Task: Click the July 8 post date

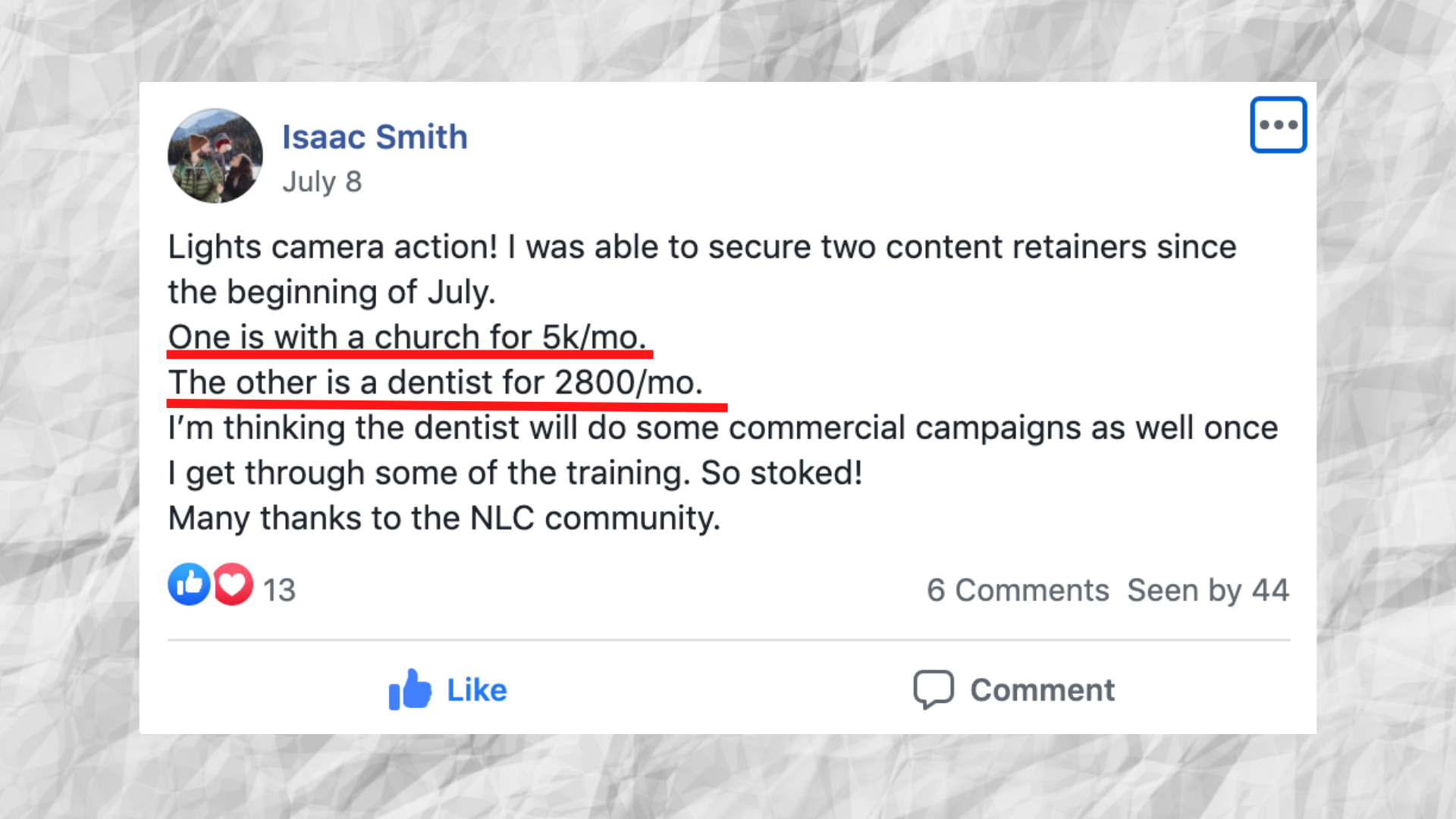Action: [x=322, y=182]
